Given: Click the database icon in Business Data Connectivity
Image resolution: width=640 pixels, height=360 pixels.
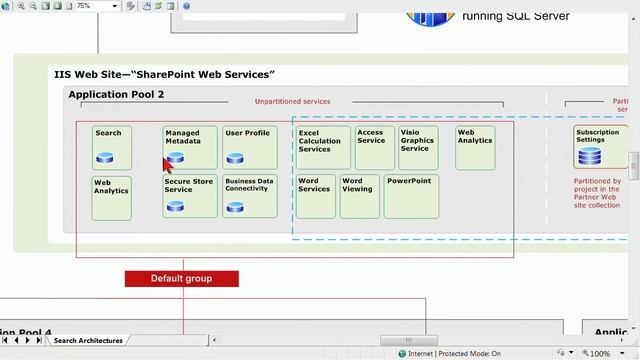Looking at the screenshot, I should tap(235, 207).
